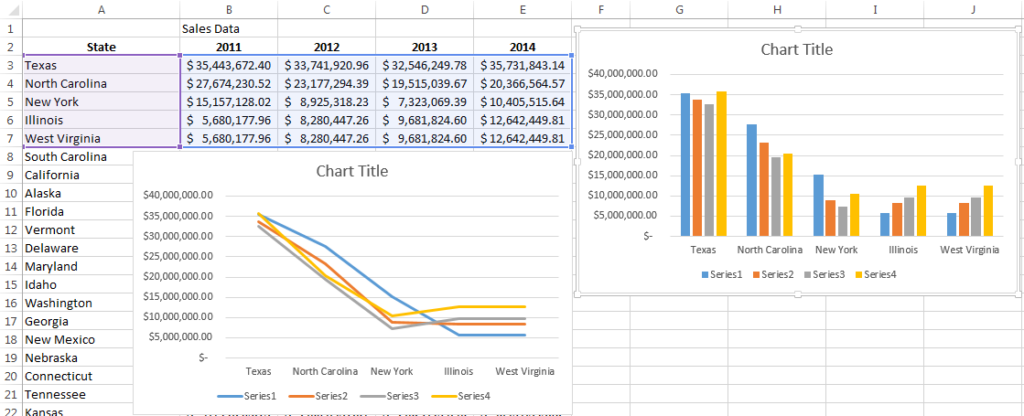Select cell containing $8,925,318.23
Viewport: 1024px width, 416px height.
point(327,101)
